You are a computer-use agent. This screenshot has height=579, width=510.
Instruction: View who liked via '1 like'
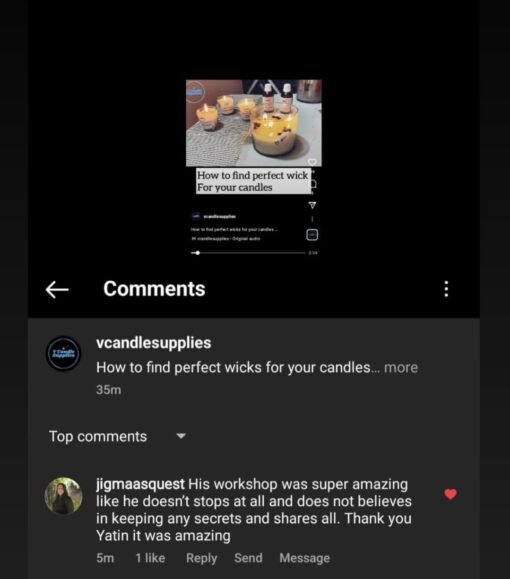[x=150, y=558]
